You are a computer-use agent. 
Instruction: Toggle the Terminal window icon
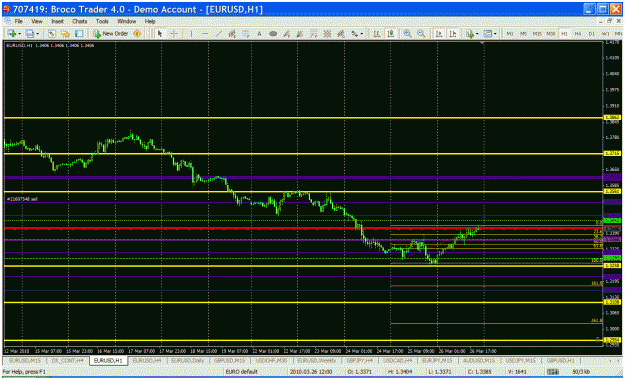click(79, 34)
